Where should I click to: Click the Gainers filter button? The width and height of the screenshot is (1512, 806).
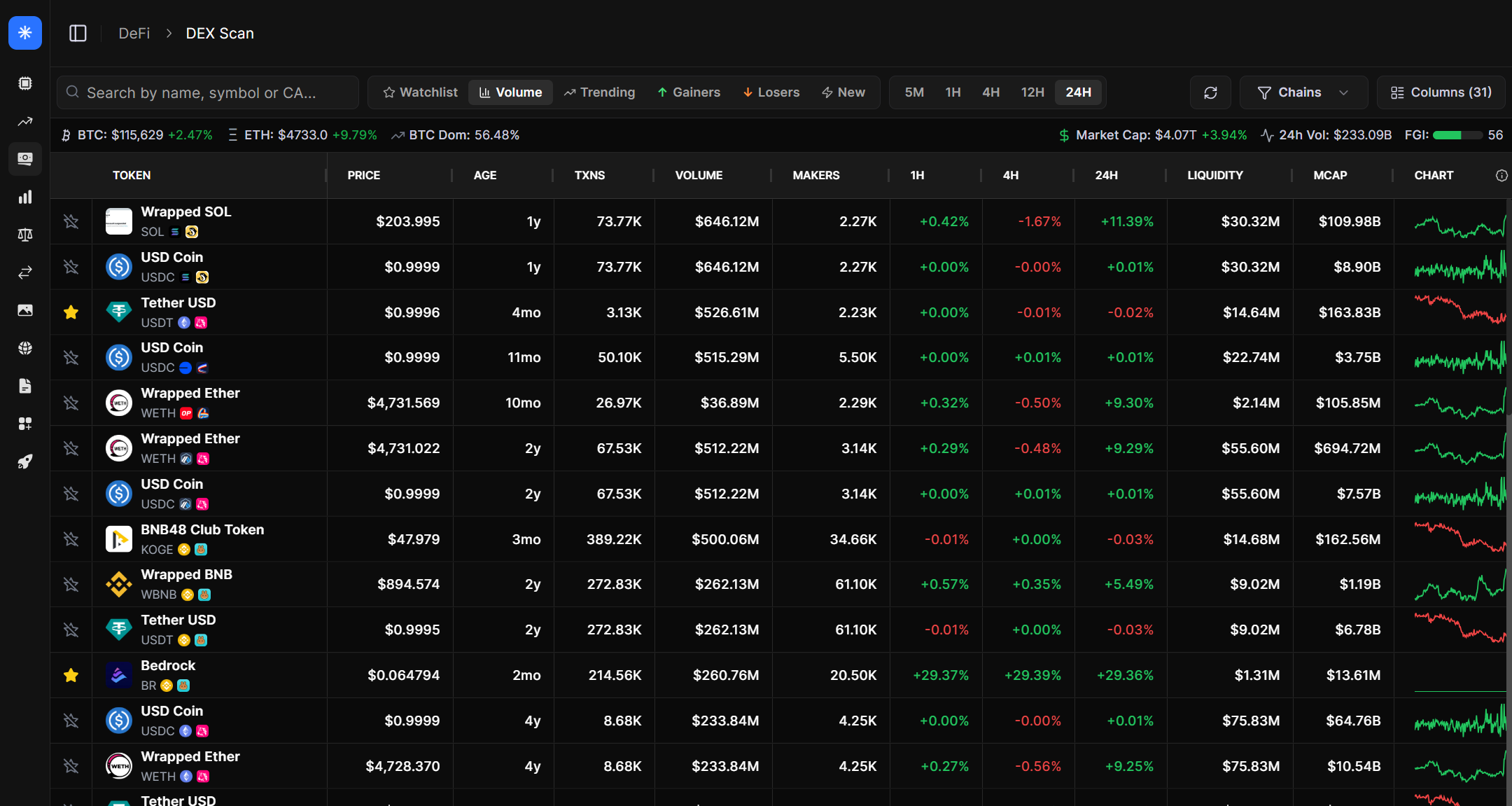[688, 92]
